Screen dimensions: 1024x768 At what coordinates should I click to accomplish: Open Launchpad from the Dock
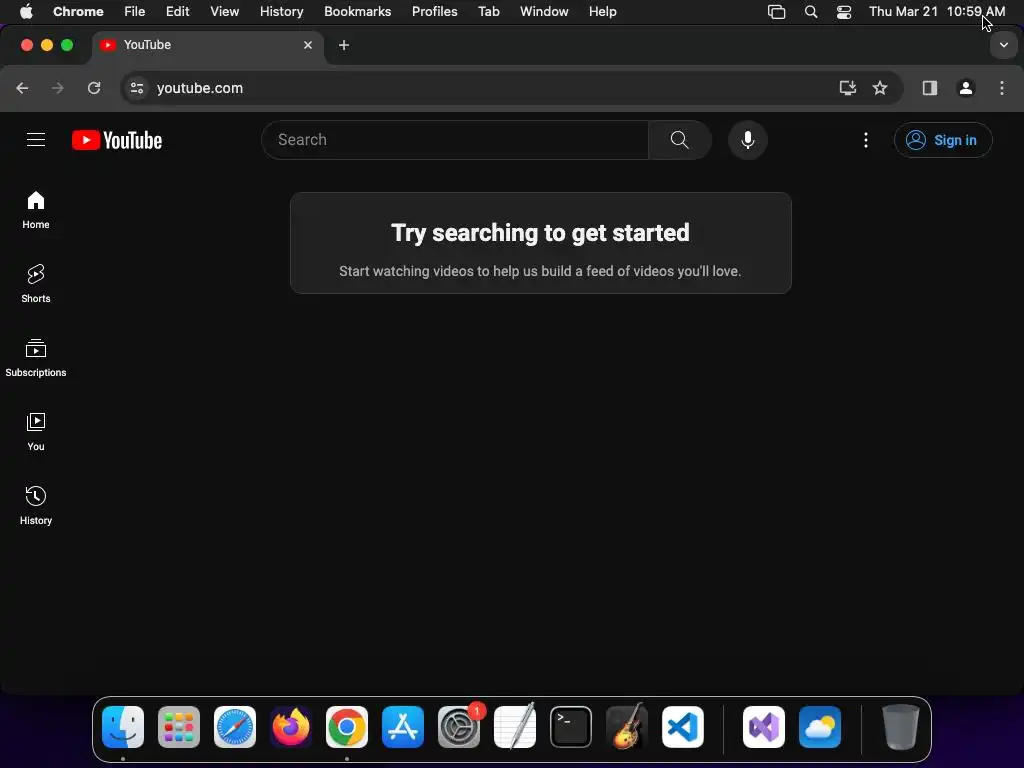tap(179, 727)
